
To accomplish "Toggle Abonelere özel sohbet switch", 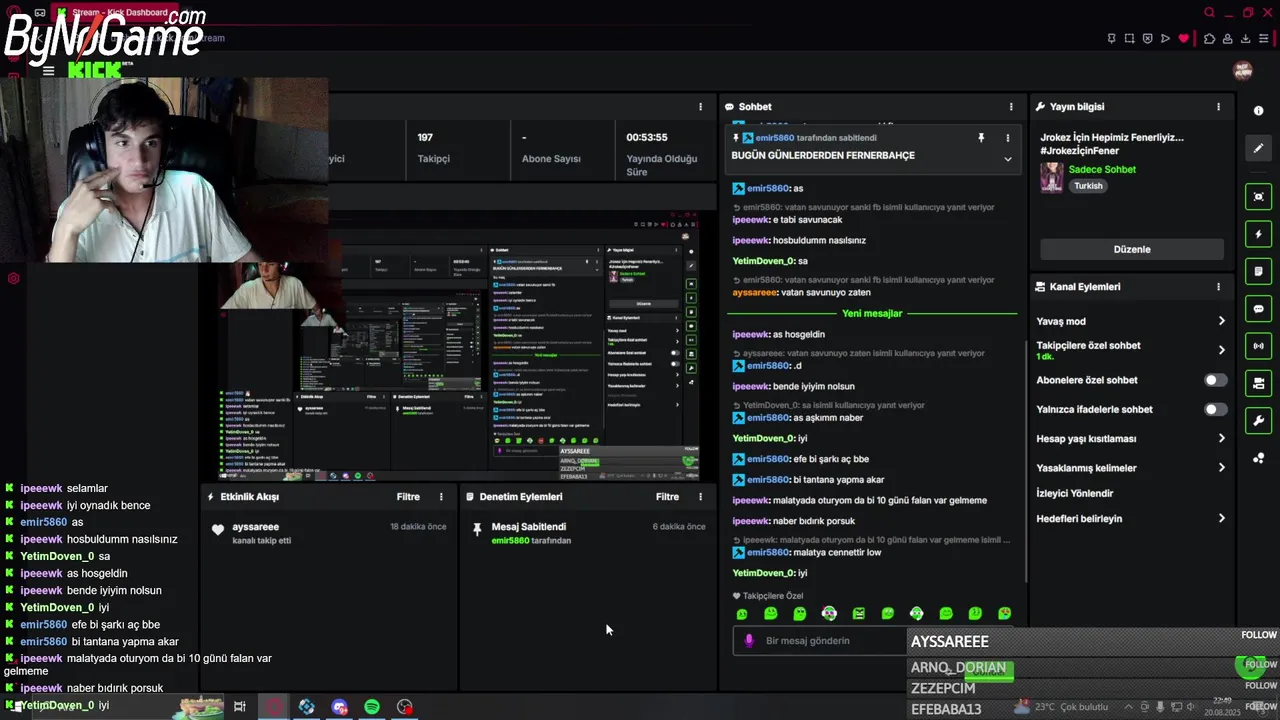I will (1215, 380).
